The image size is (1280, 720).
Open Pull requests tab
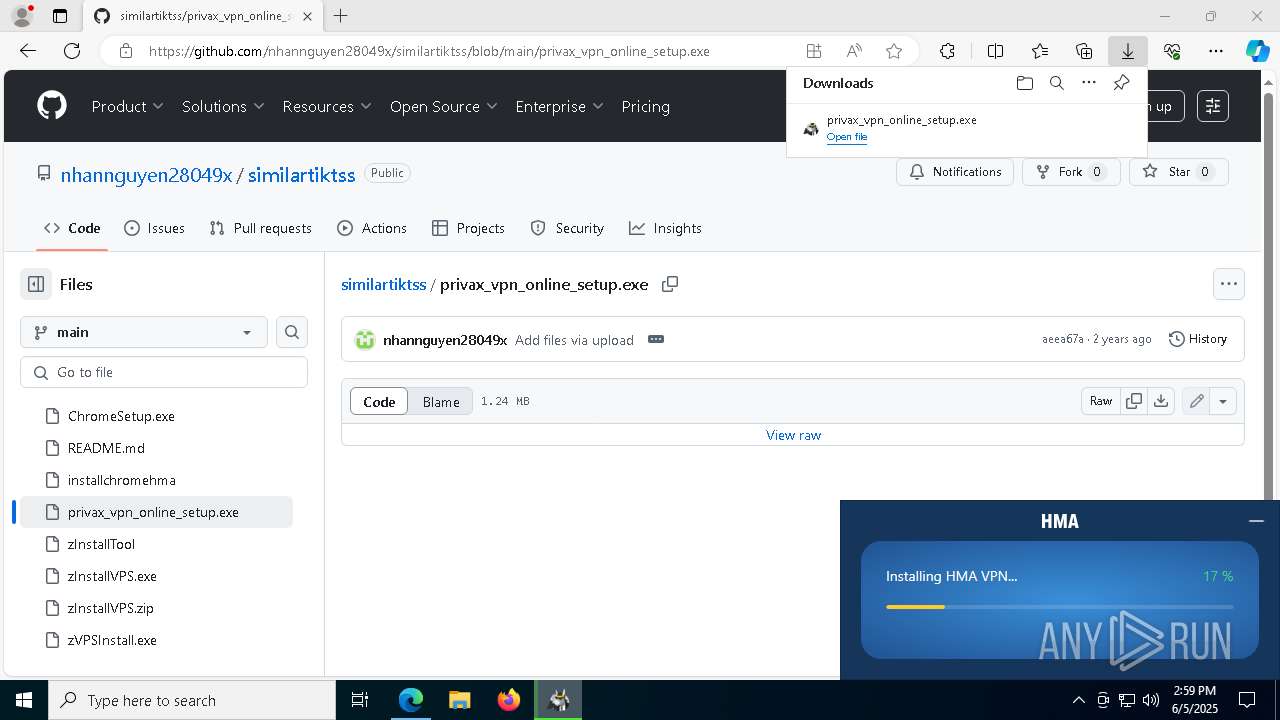pyautogui.click(x=261, y=228)
